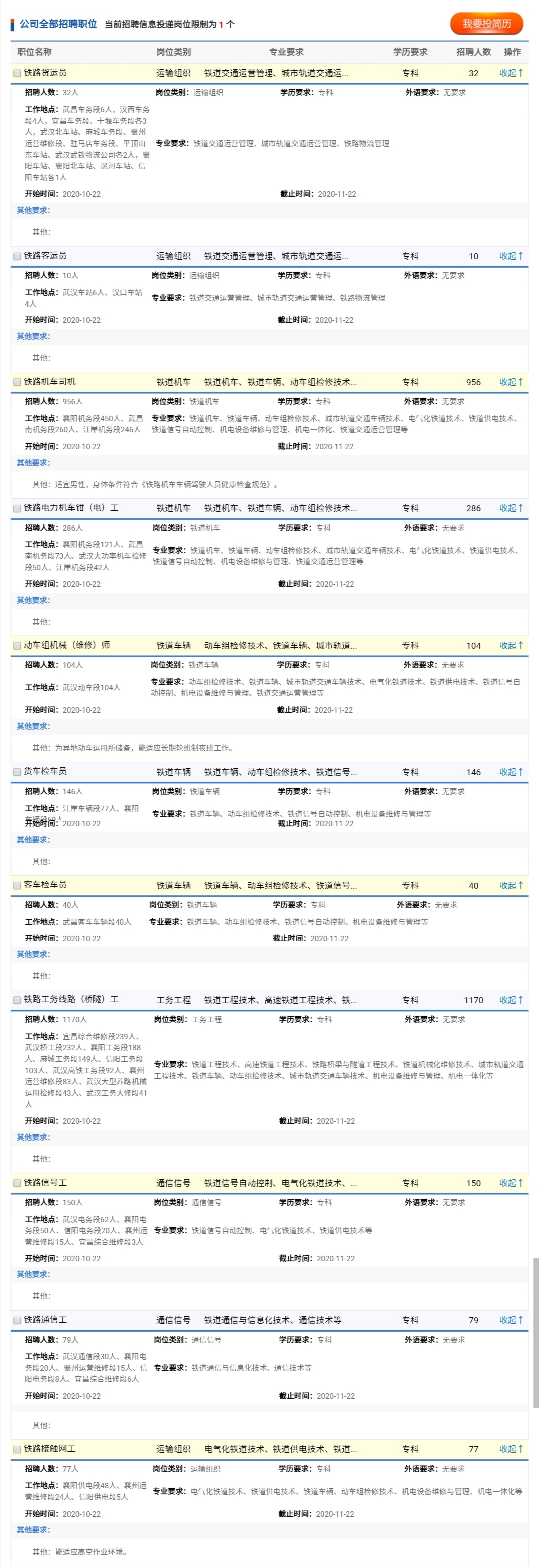539x1568 pixels.
Task: Tick the 动车组机械(维修)师 checkbox
Action: click(x=17, y=646)
